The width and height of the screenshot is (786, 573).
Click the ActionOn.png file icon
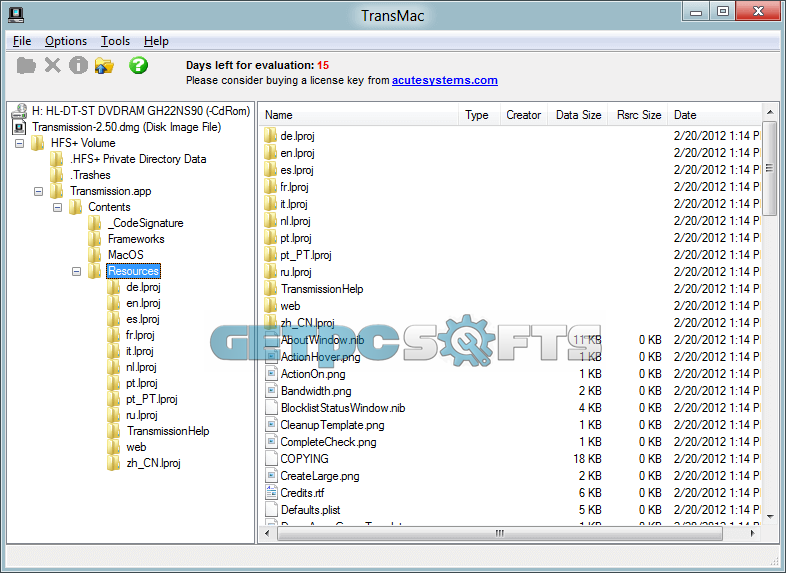[x=271, y=374]
